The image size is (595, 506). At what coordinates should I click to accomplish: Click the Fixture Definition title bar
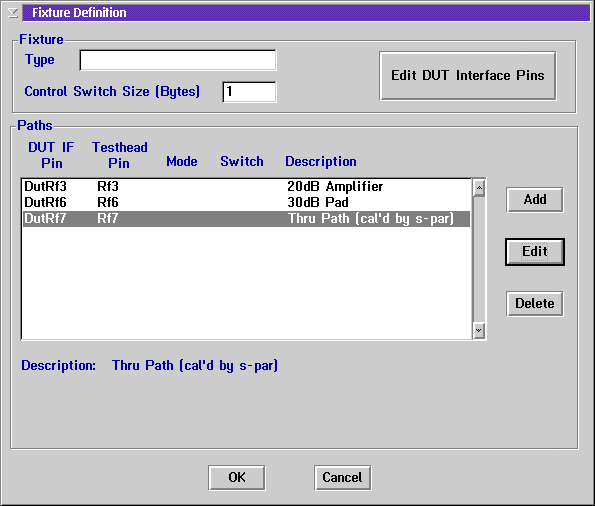click(306, 13)
